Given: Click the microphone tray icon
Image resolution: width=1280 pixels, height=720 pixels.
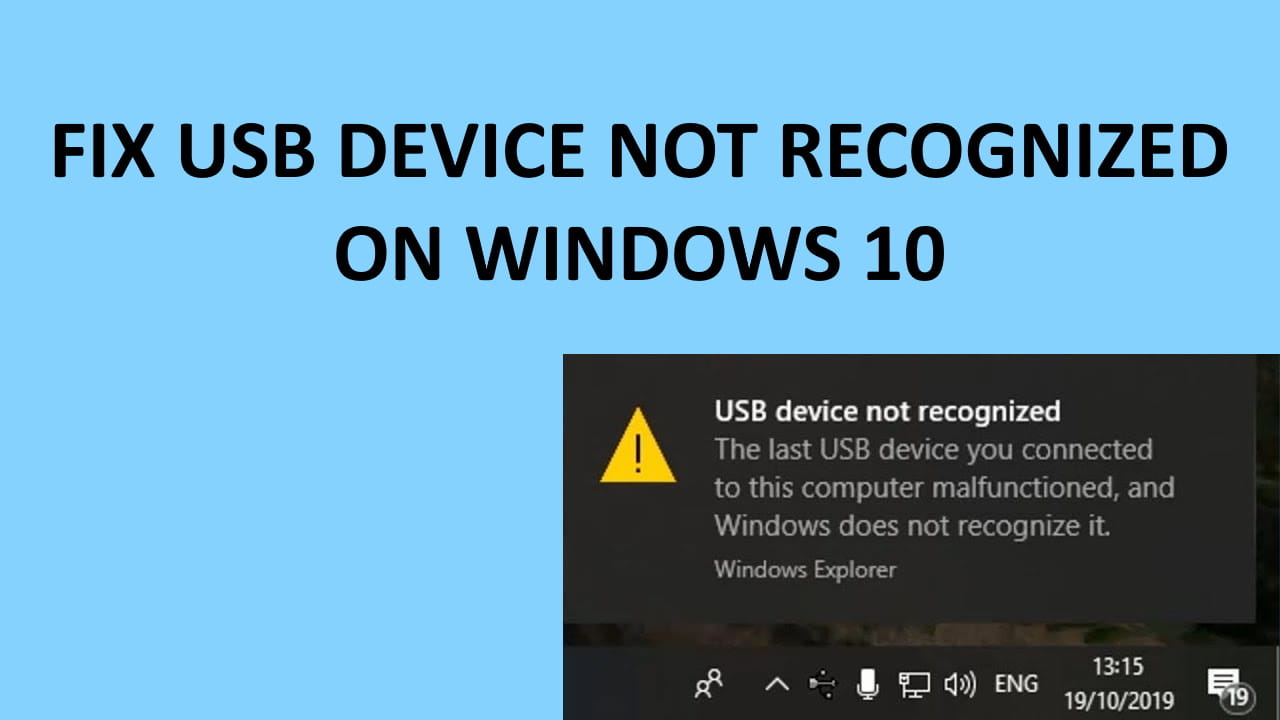Looking at the screenshot, I should tap(868, 684).
